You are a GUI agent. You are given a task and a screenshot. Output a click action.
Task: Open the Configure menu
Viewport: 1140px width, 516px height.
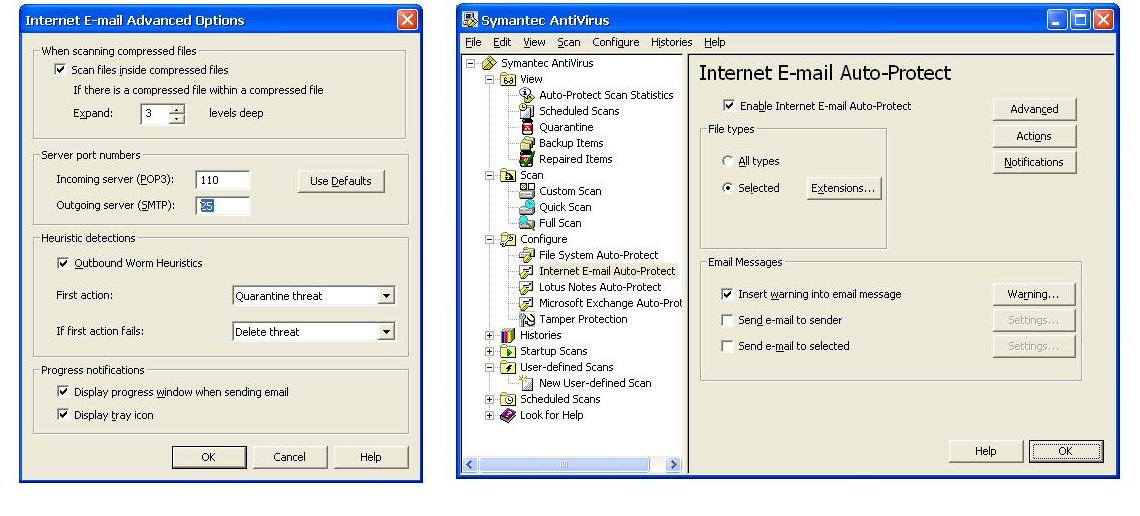tap(616, 42)
